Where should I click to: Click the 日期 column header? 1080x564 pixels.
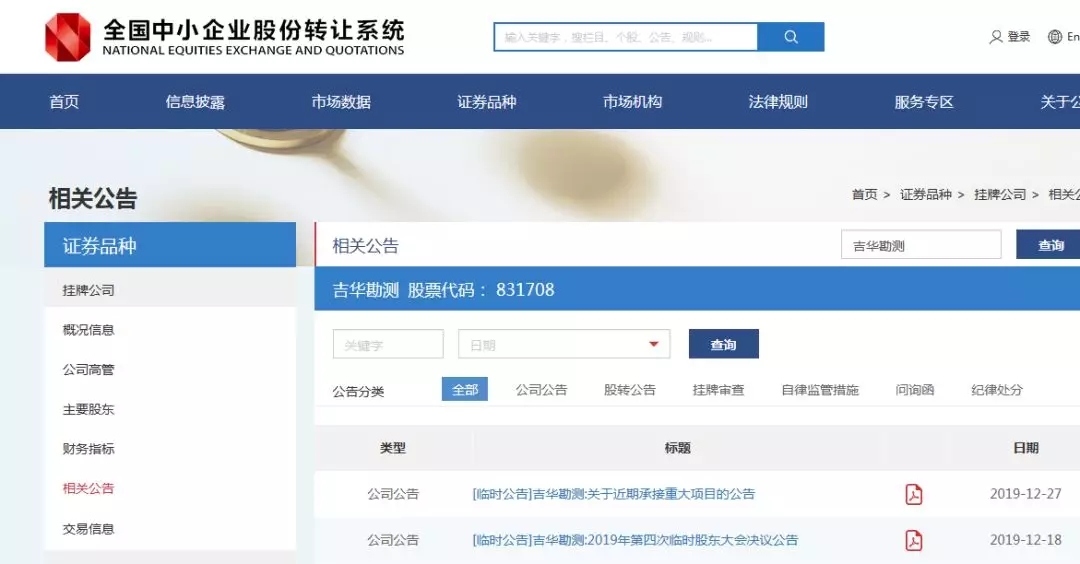(1026, 448)
